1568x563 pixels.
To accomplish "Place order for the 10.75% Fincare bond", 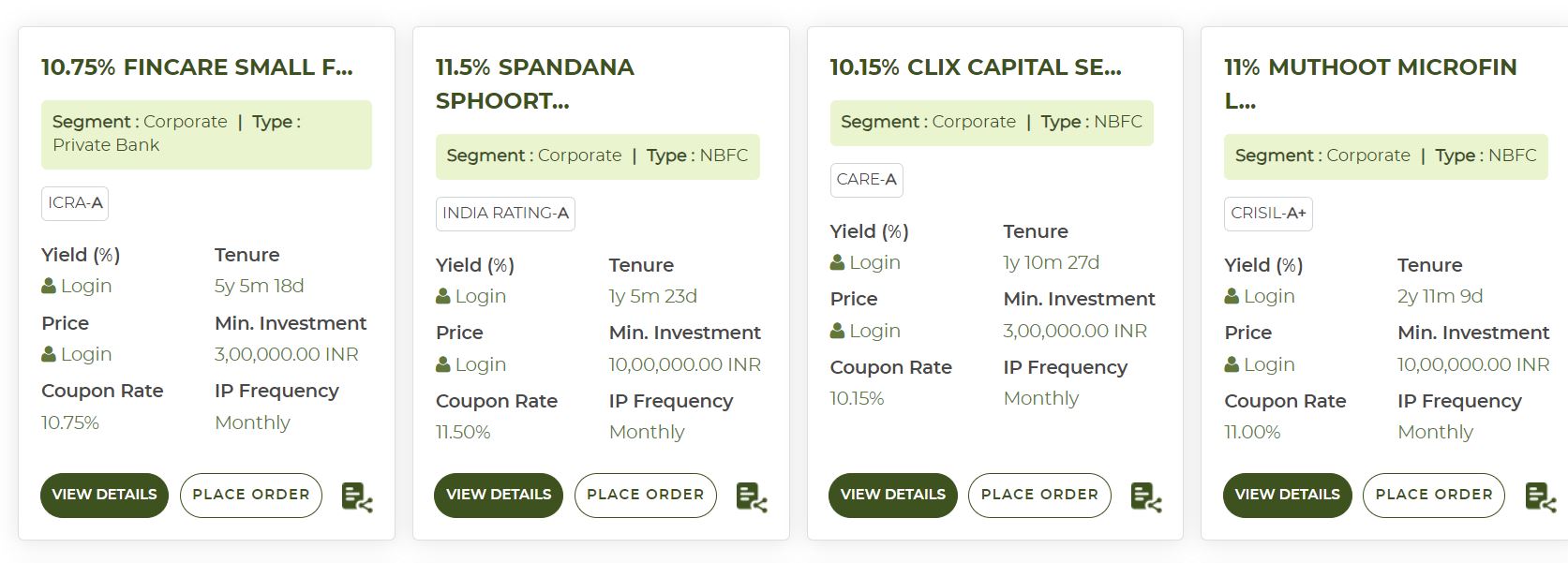I will click(251, 495).
